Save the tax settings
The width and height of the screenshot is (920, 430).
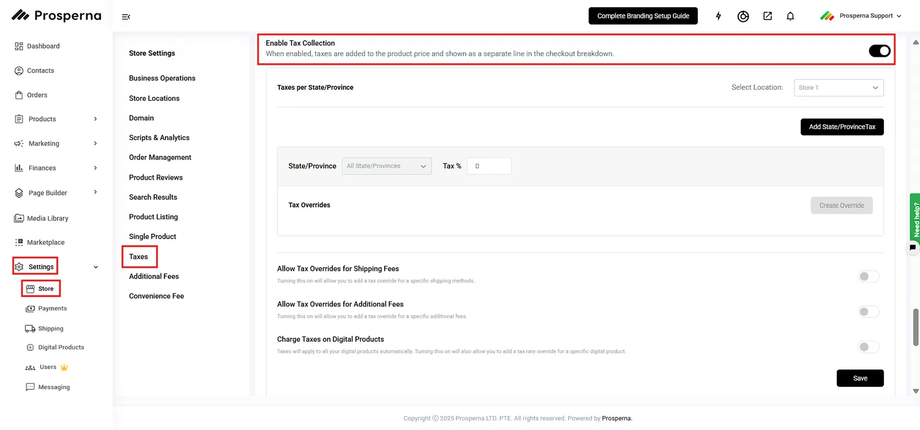click(x=860, y=378)
